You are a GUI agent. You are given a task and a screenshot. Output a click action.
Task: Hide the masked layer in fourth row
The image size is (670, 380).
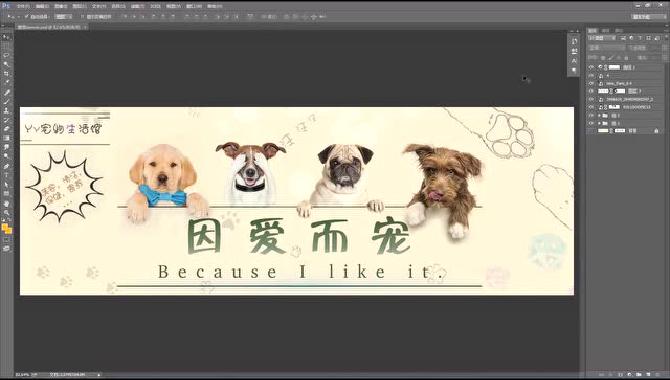(591, 91)
